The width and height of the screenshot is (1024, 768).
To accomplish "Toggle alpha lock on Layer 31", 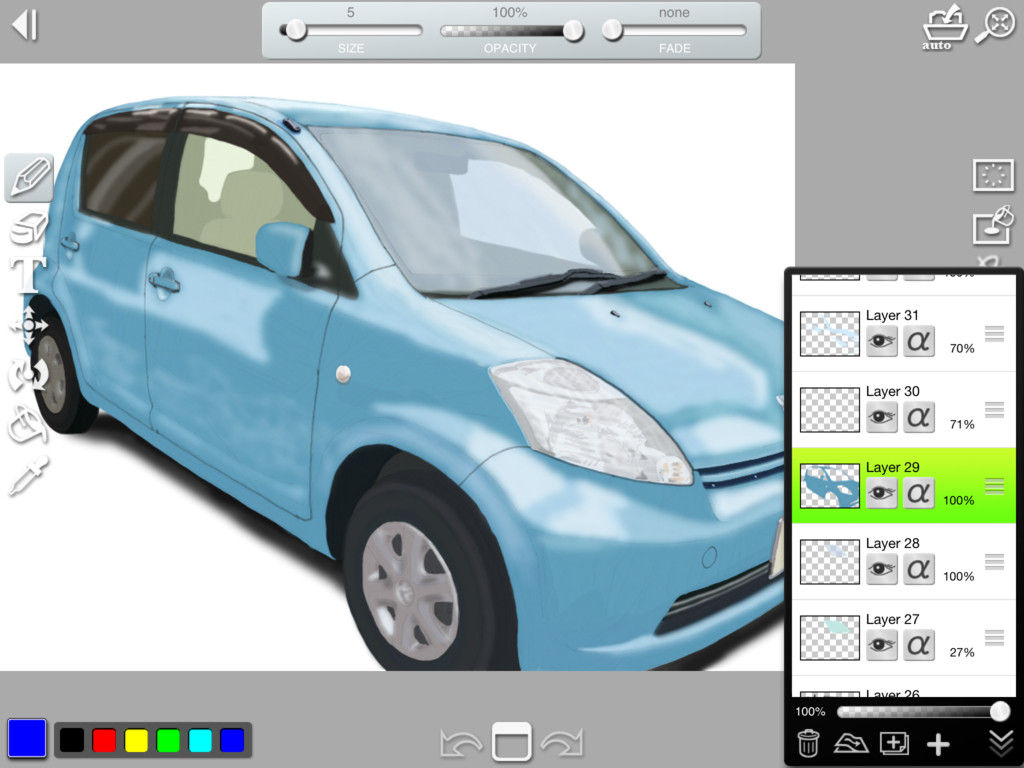I will coord(919,341).
